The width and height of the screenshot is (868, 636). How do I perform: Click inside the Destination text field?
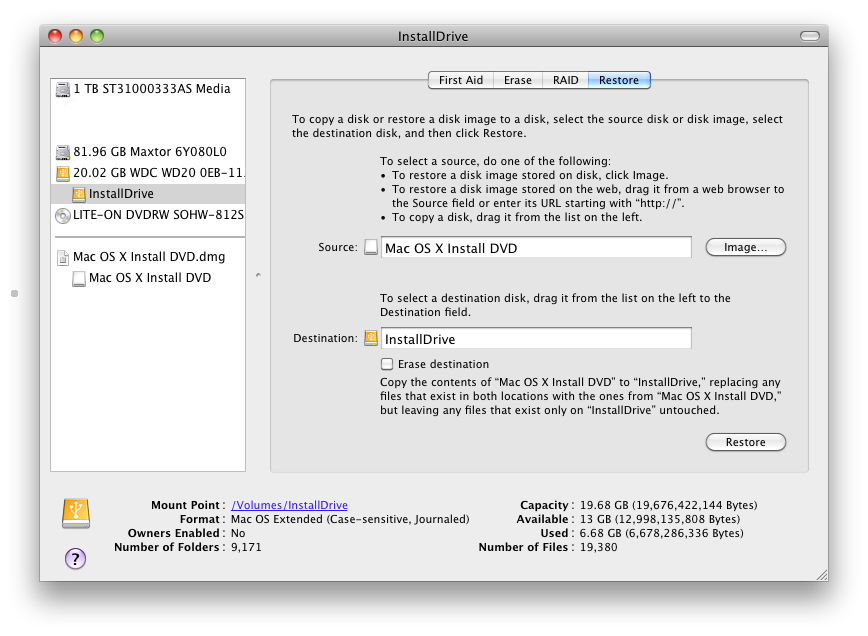tap(536, 339)
